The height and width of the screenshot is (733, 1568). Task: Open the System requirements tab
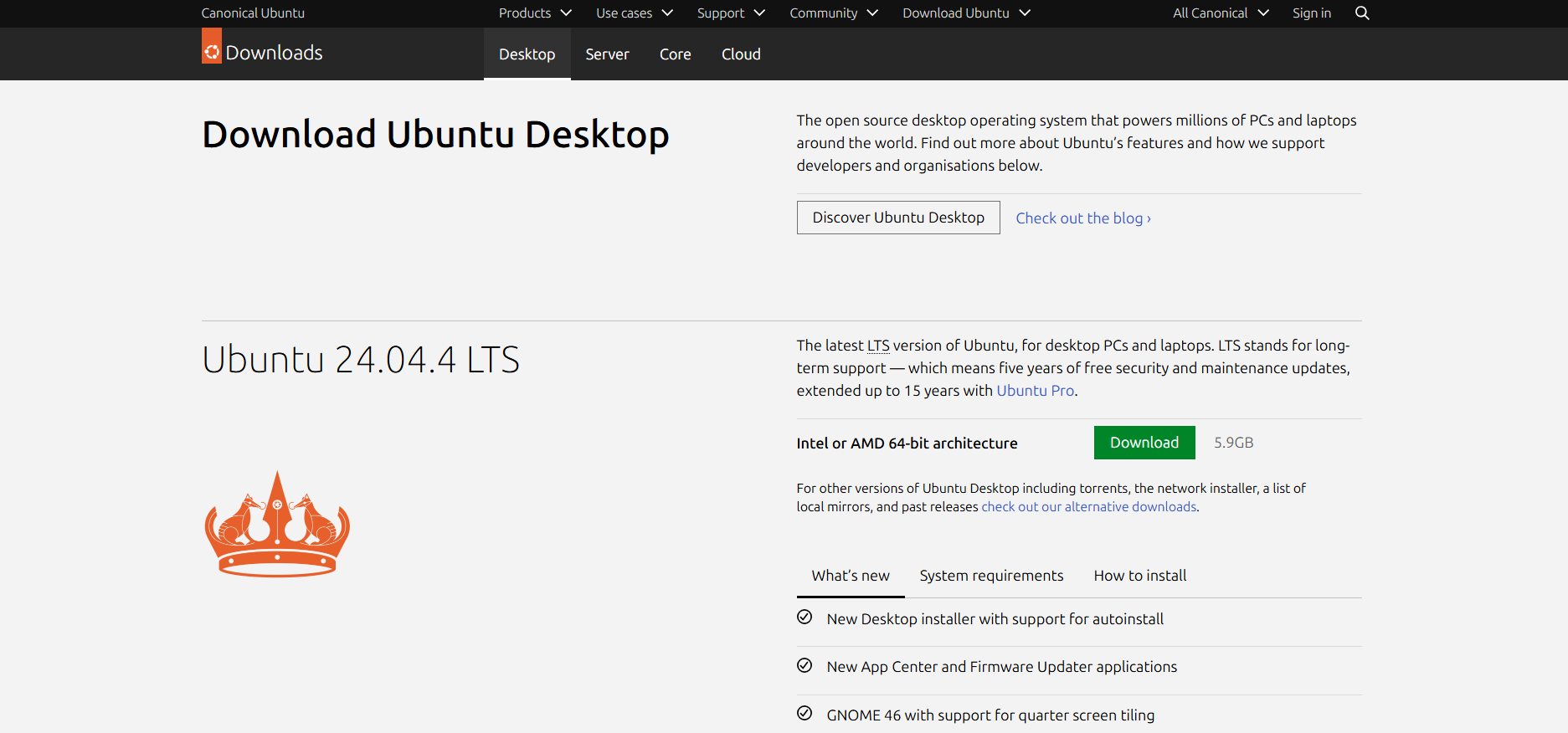pyautogui.click(x=991, y=576)
